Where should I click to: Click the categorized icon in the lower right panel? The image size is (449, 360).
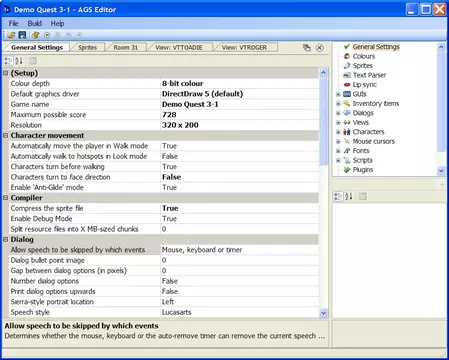pos(338,197)
